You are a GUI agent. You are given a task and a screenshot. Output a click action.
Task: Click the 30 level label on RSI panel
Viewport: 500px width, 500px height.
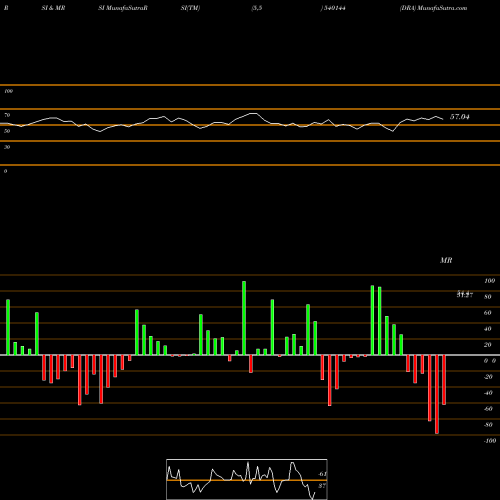click(7, 147)
